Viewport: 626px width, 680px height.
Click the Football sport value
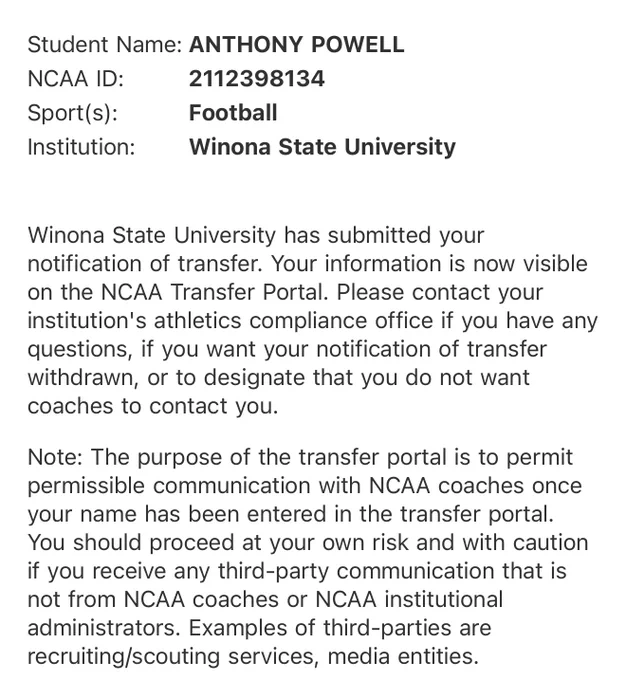233,113
